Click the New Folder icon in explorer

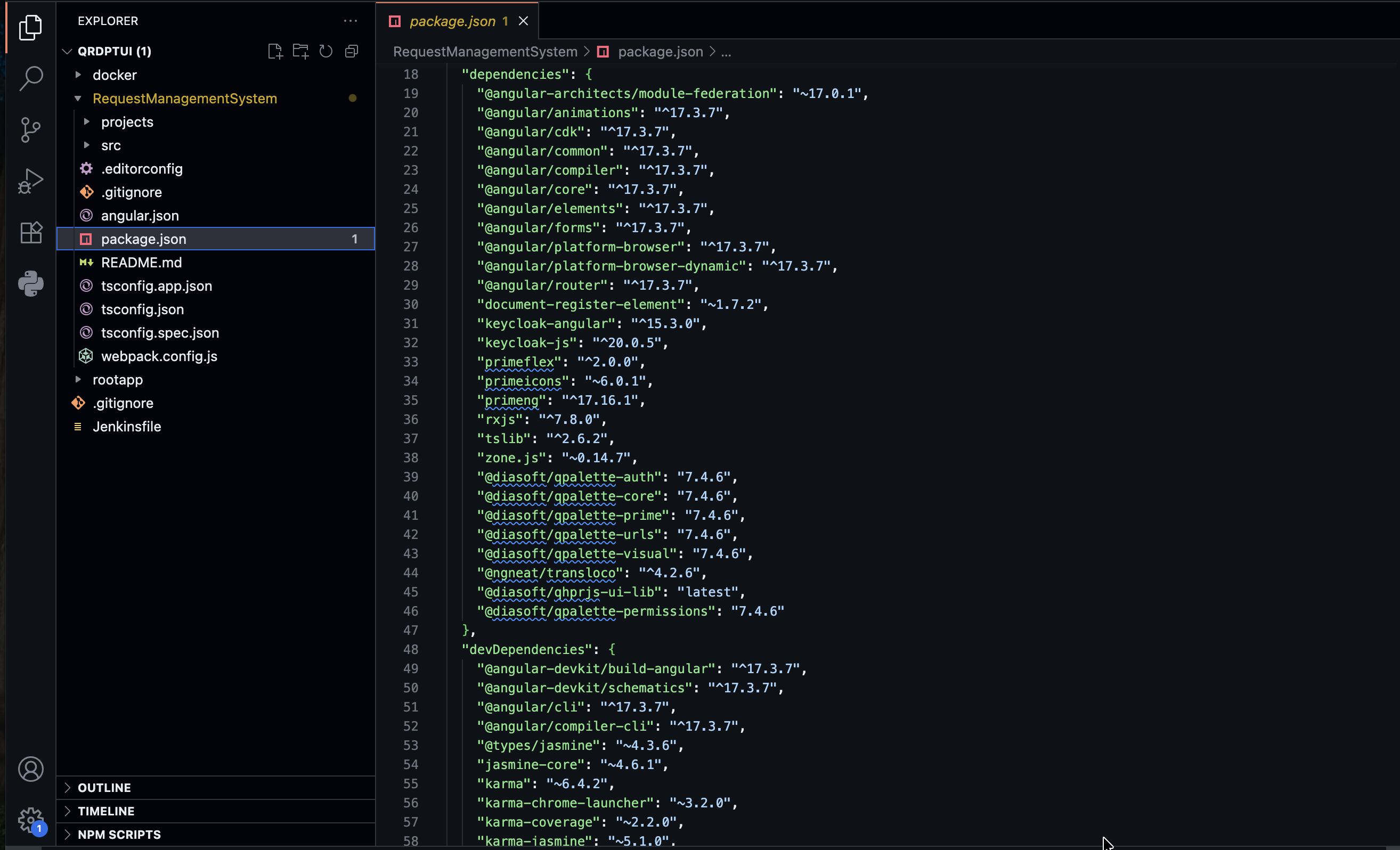click(300, 52)
